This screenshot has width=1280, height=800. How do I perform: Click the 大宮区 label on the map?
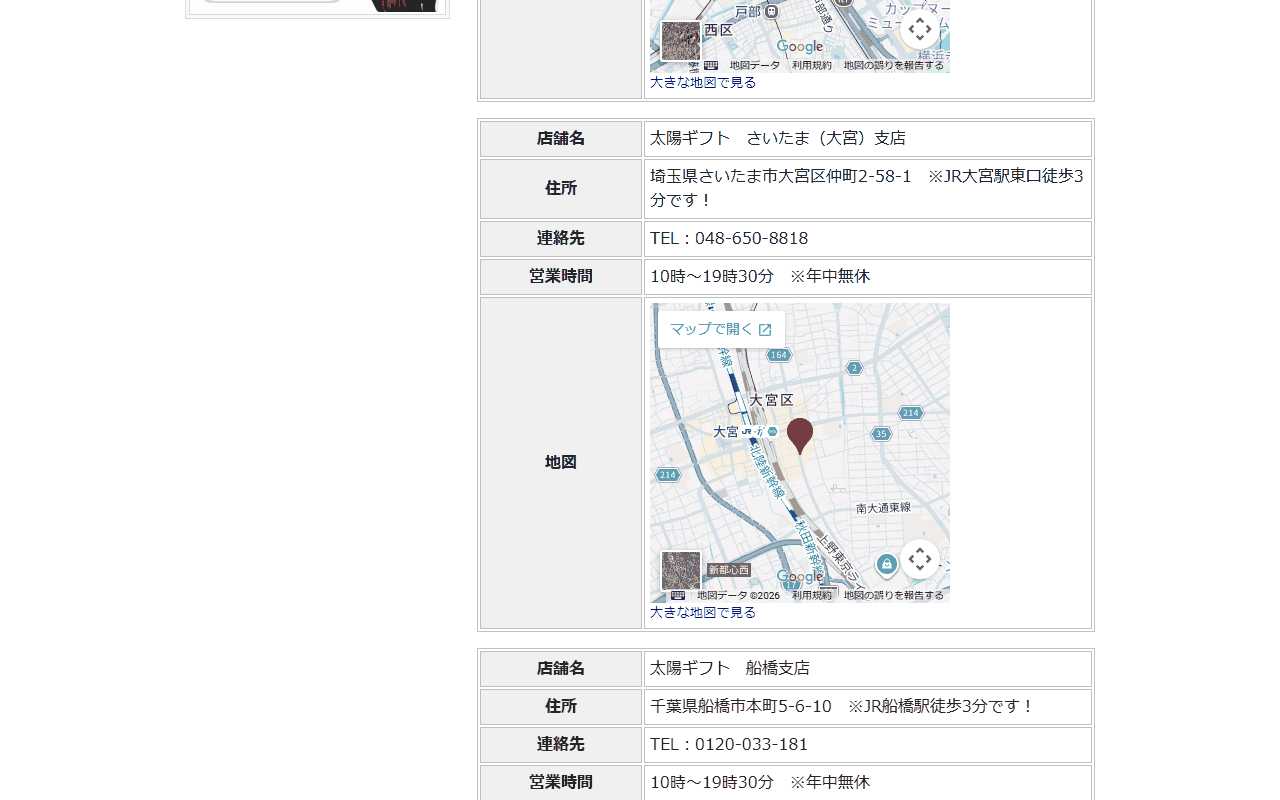click(x=771, y=400)
